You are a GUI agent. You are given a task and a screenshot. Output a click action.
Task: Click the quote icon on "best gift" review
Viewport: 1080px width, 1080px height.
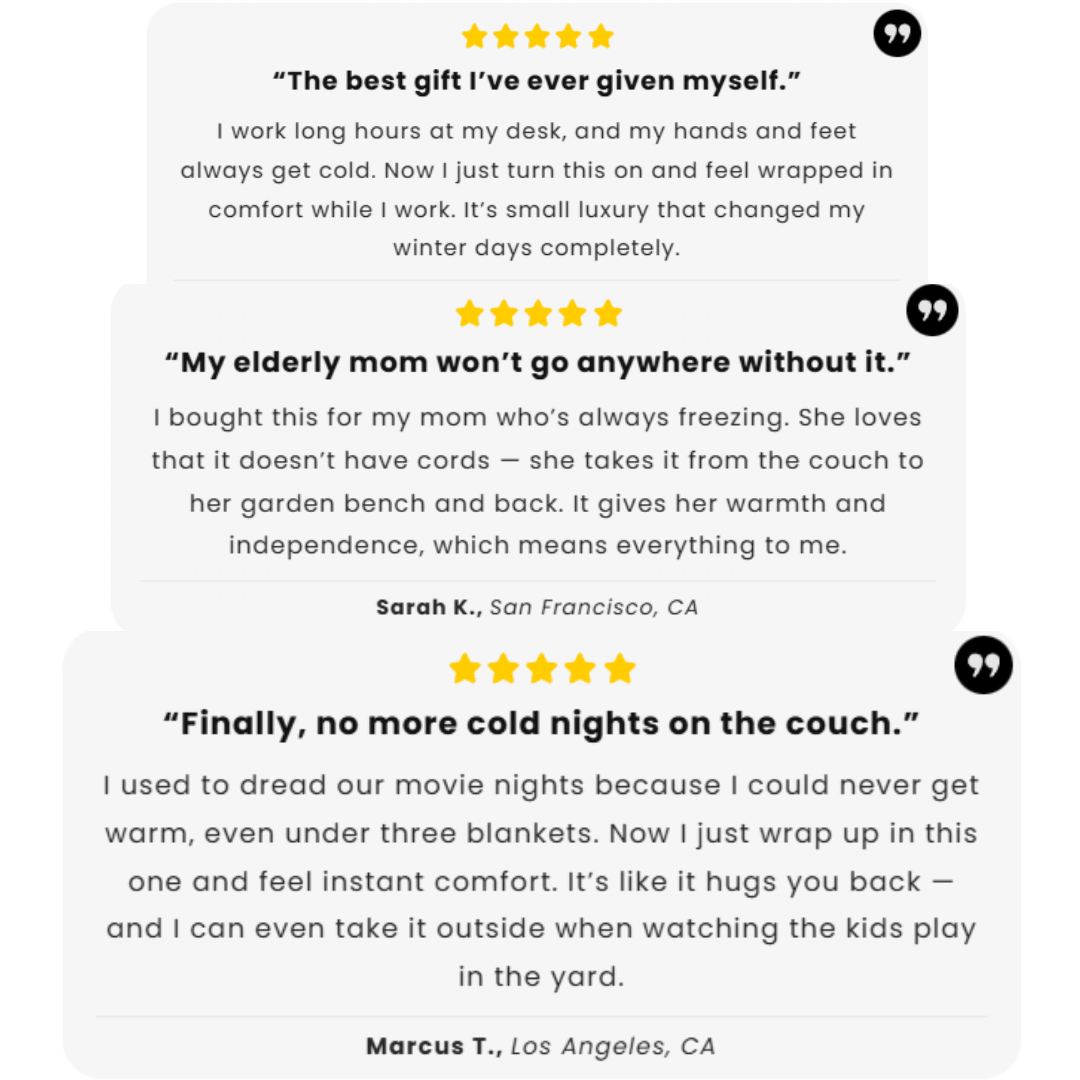coord(897,34)
